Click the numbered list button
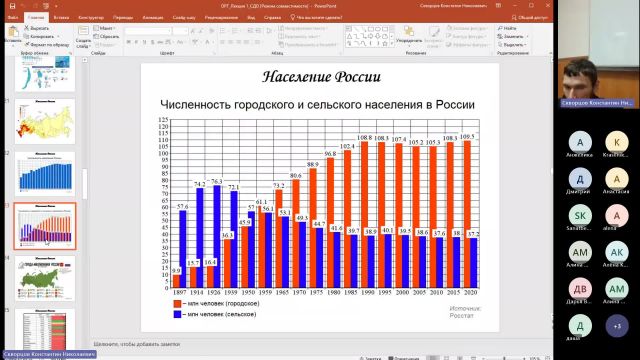 coord(236,31)
